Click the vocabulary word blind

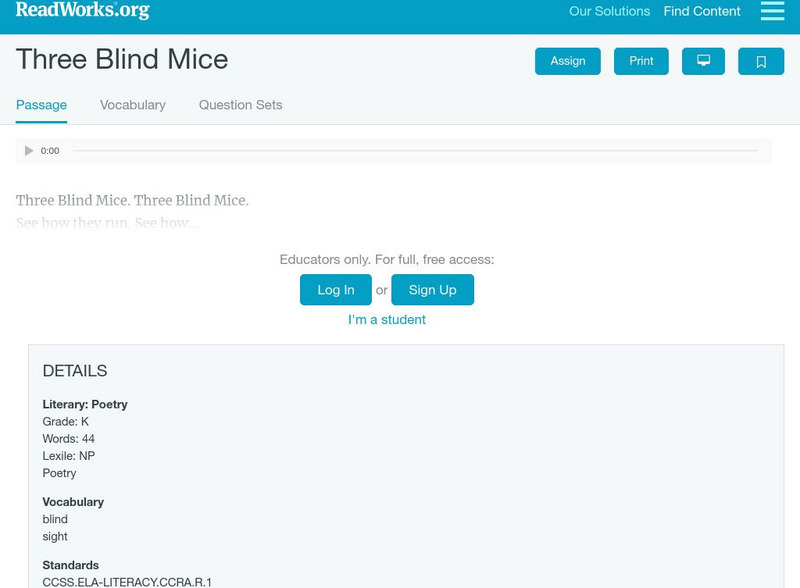point(55,520)
